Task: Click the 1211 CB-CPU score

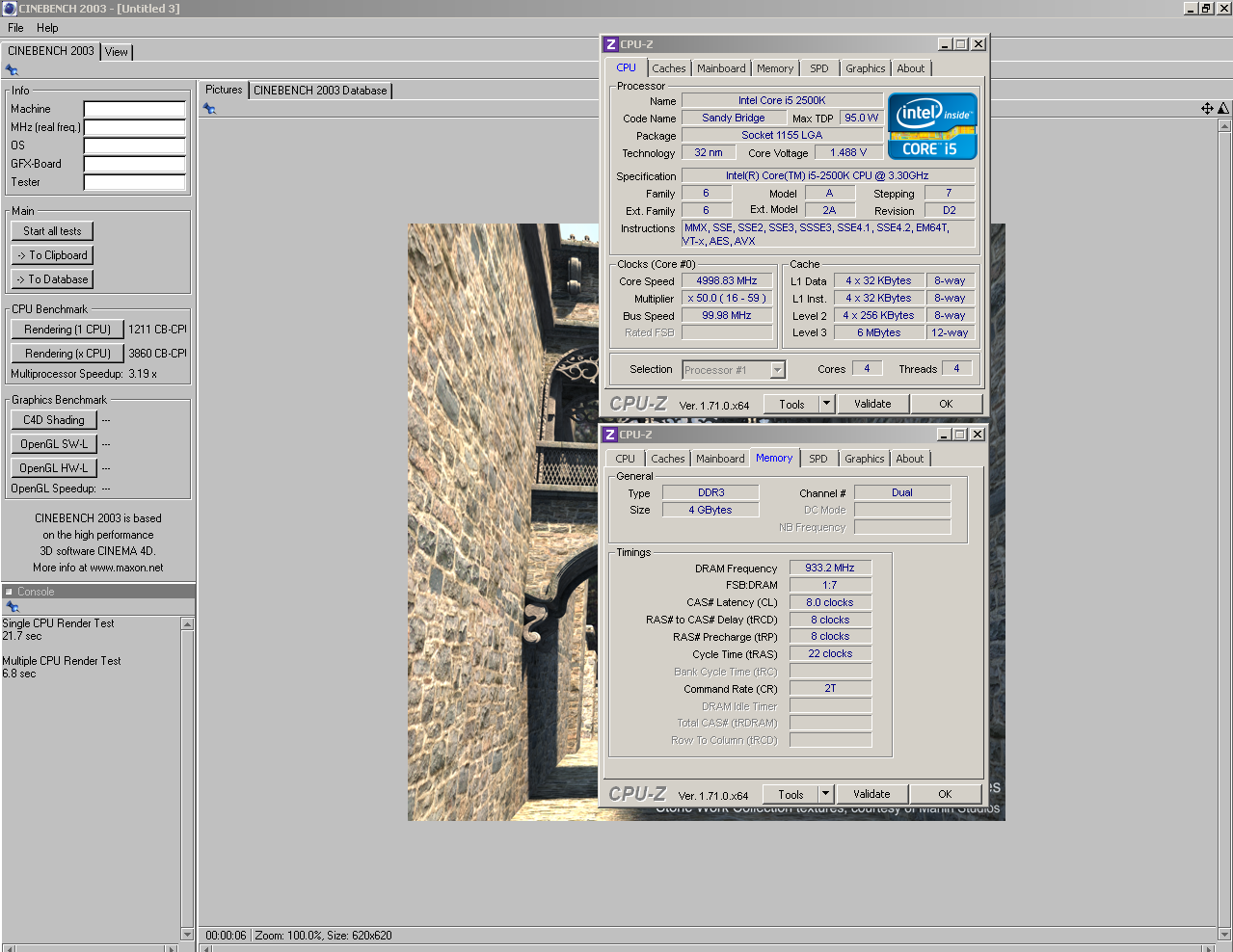Action: pyautogui.click(x=157, y=330)
